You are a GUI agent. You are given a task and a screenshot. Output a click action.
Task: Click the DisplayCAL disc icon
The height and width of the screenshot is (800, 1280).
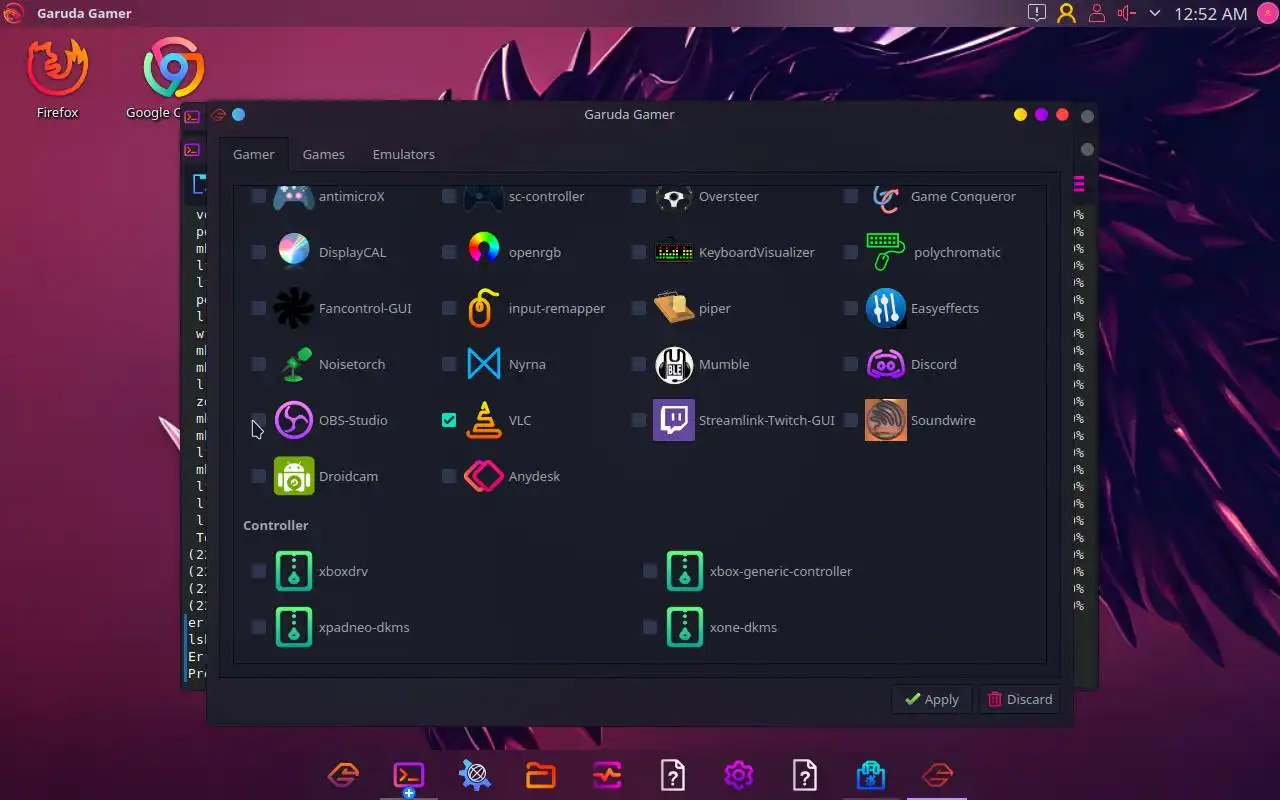pyautogui.click(x=294, y=252)
